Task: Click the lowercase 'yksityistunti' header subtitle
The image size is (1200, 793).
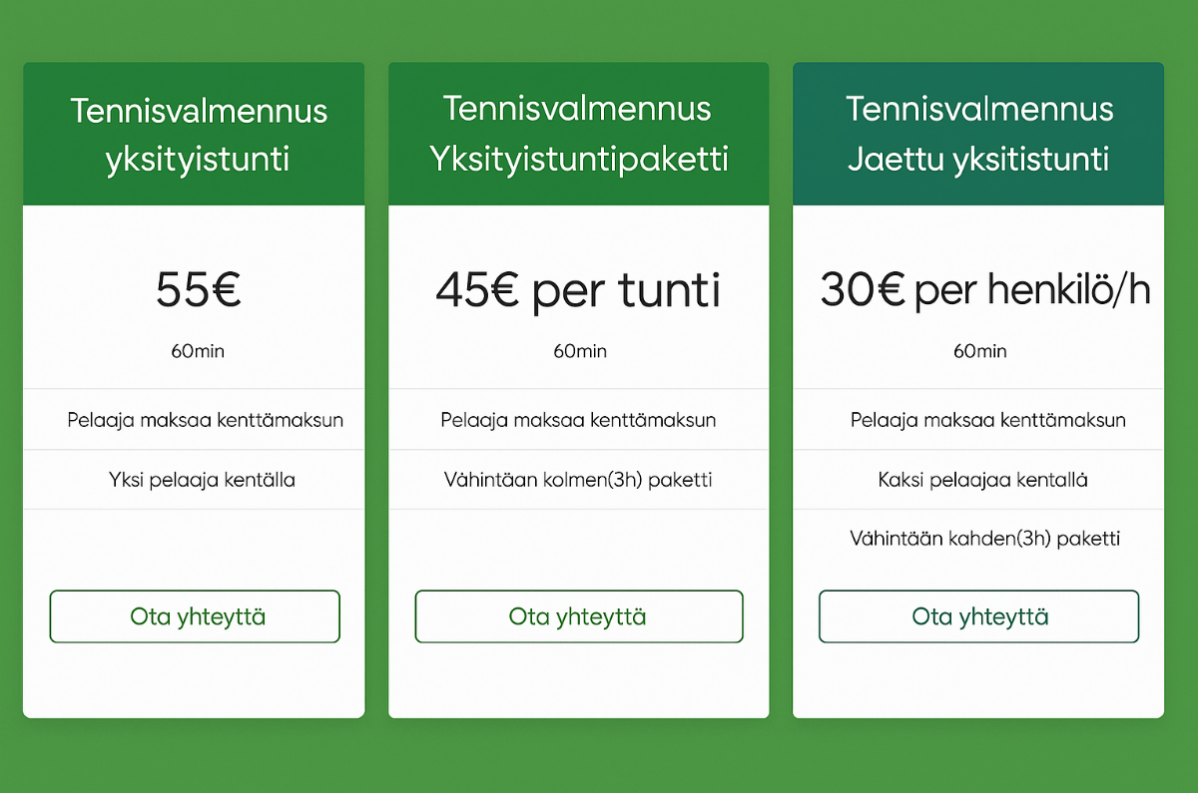Action: click(x=197, y=159)
